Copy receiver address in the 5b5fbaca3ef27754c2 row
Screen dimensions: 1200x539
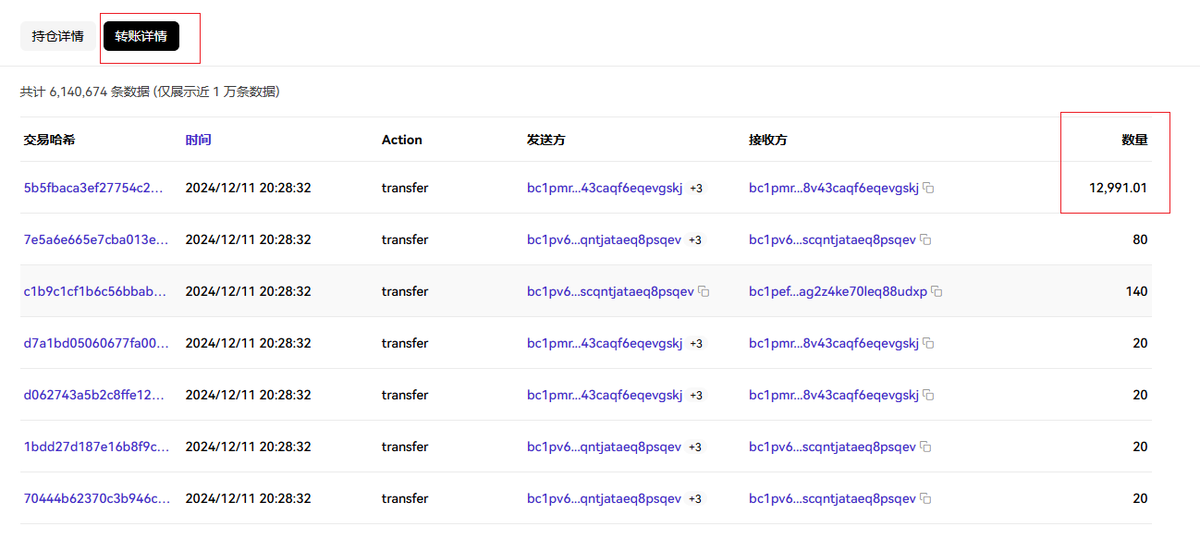coord(928,188)
